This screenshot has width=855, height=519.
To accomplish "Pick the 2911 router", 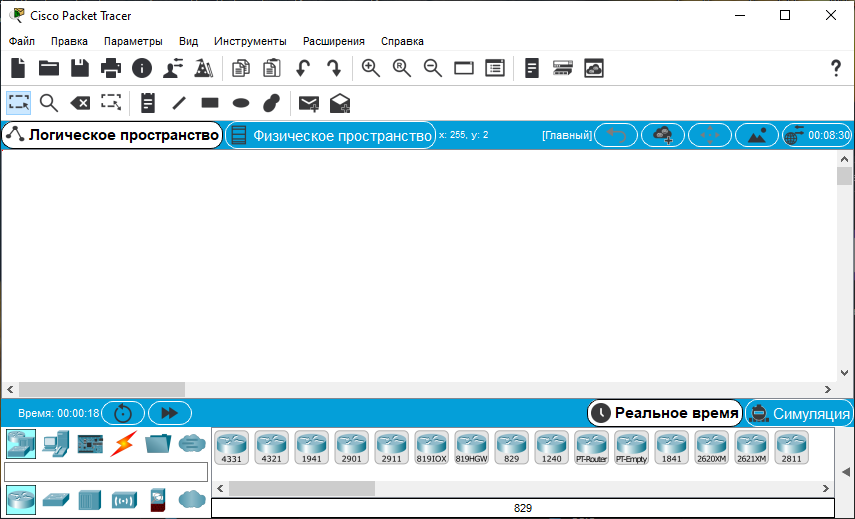I will click(x=392, y=448).
